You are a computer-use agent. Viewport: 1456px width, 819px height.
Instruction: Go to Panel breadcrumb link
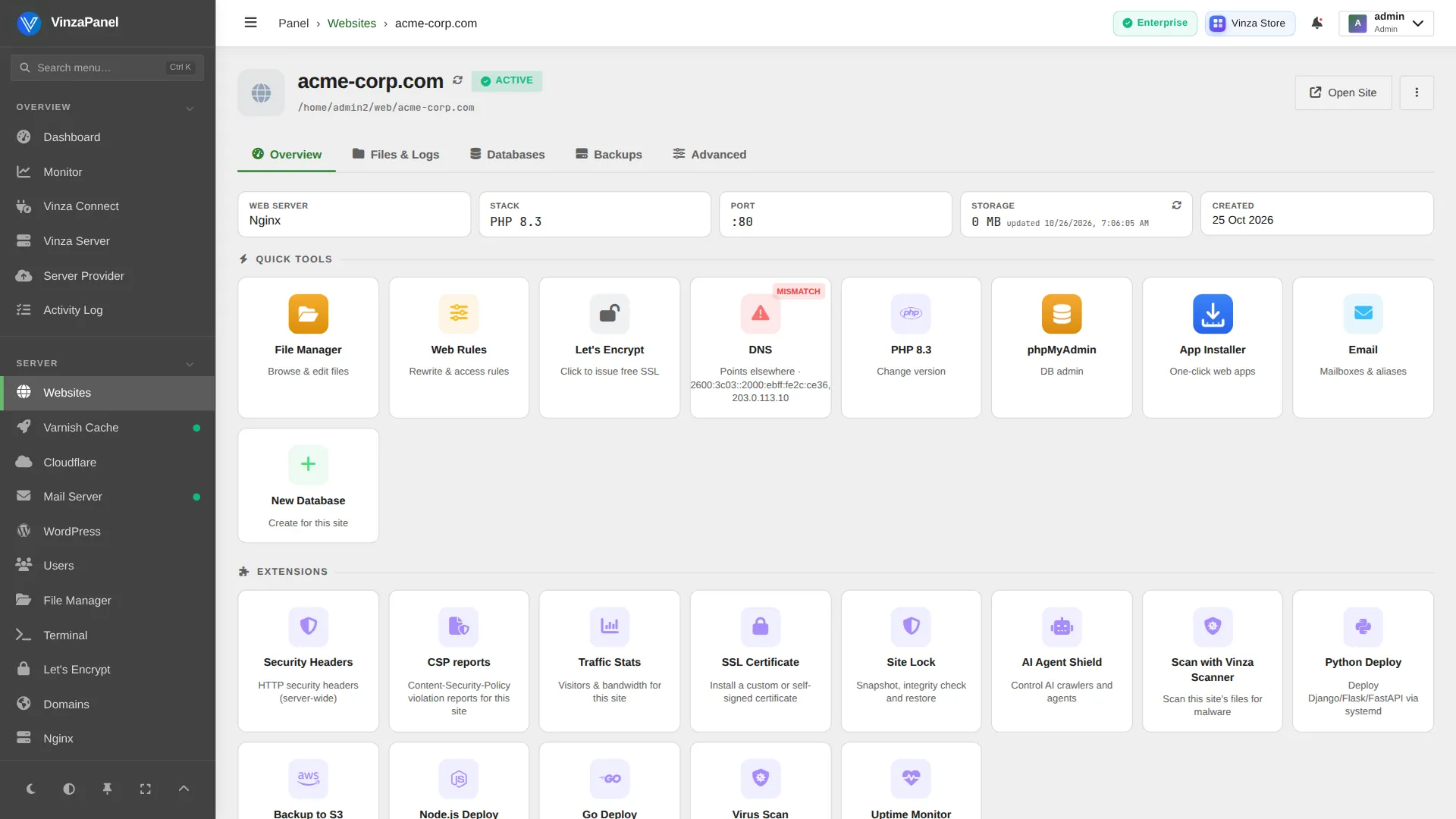293,23
